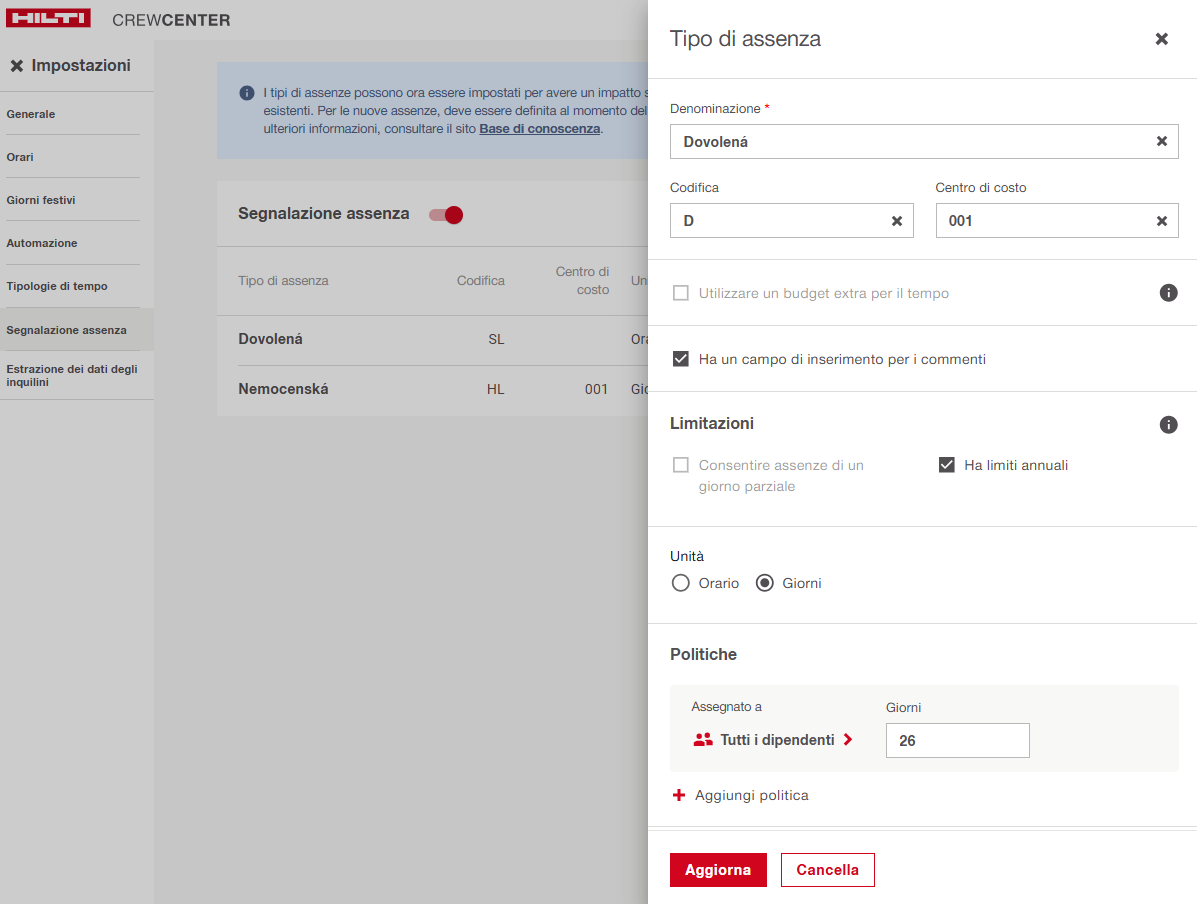1197x904 pixels.
Task: Click the blue info icon in banner
Action: pyautogui.click(x=246, y=93)
